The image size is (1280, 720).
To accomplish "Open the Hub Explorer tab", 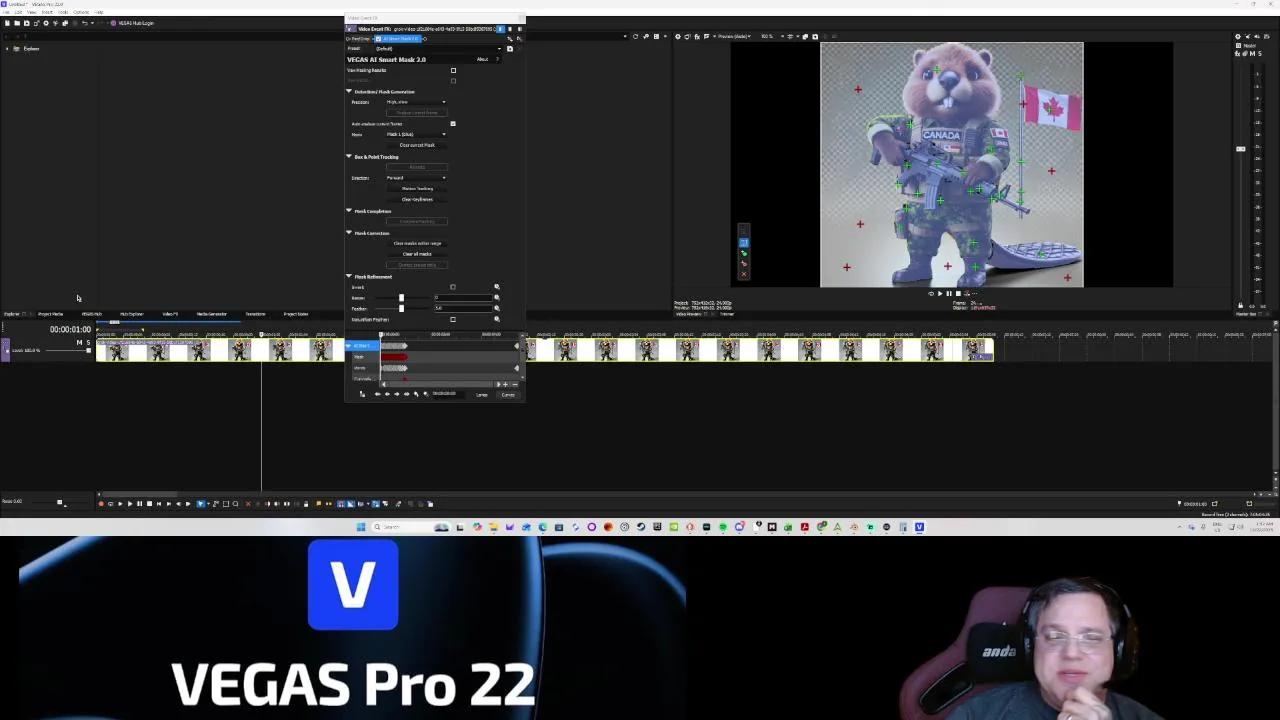I will coord(131,314).
